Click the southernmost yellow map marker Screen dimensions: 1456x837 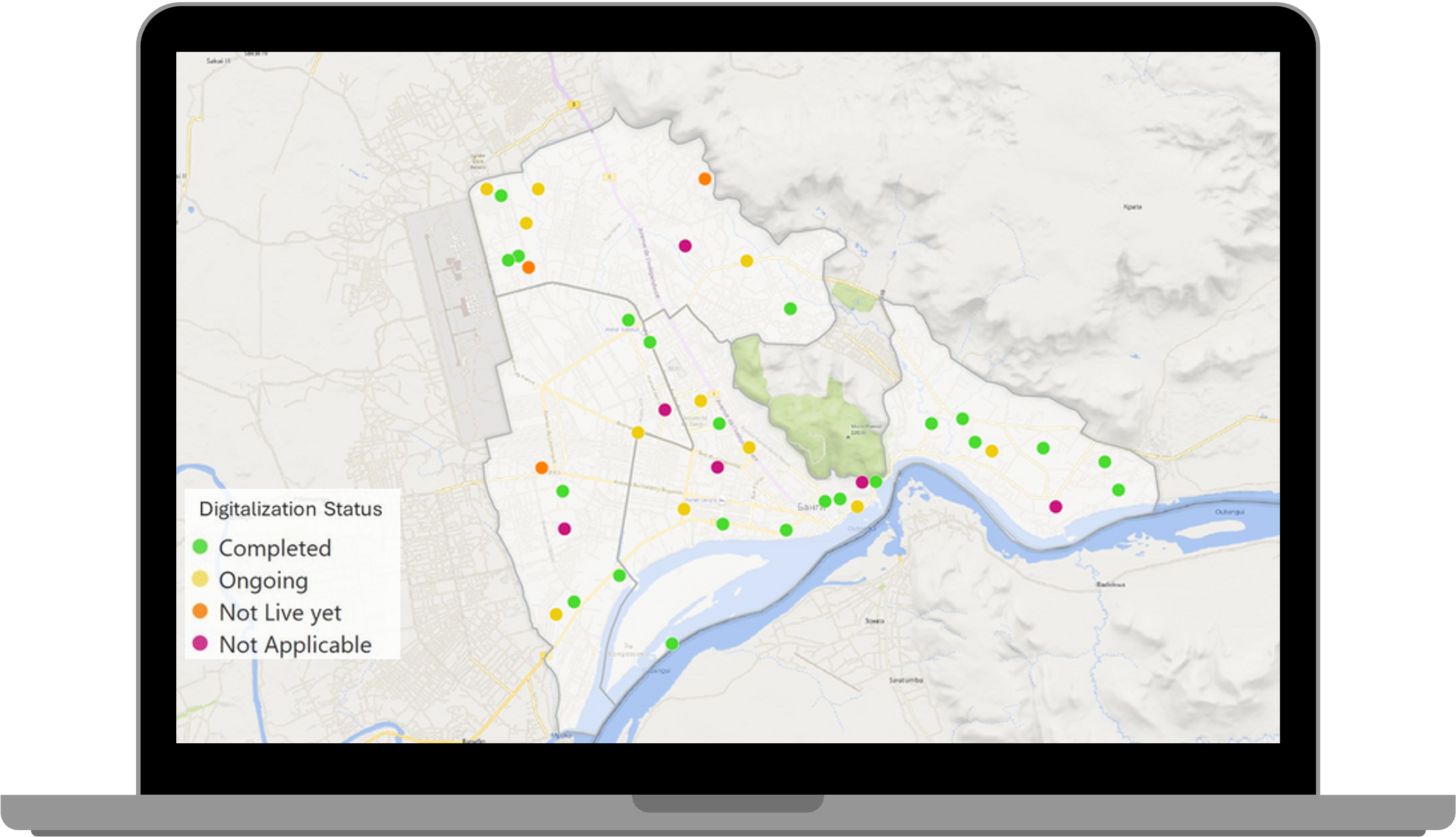(556, 615)
